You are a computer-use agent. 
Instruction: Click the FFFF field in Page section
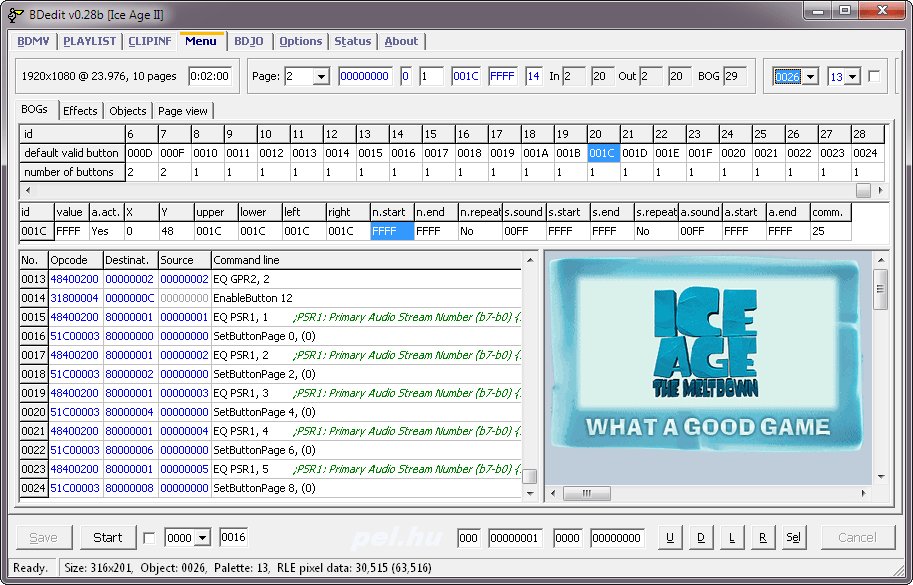[502, 76]
